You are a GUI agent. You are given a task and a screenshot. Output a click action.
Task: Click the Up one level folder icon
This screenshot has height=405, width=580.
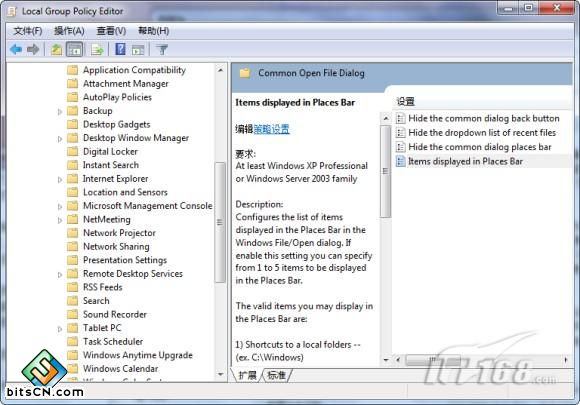point(56,49)
